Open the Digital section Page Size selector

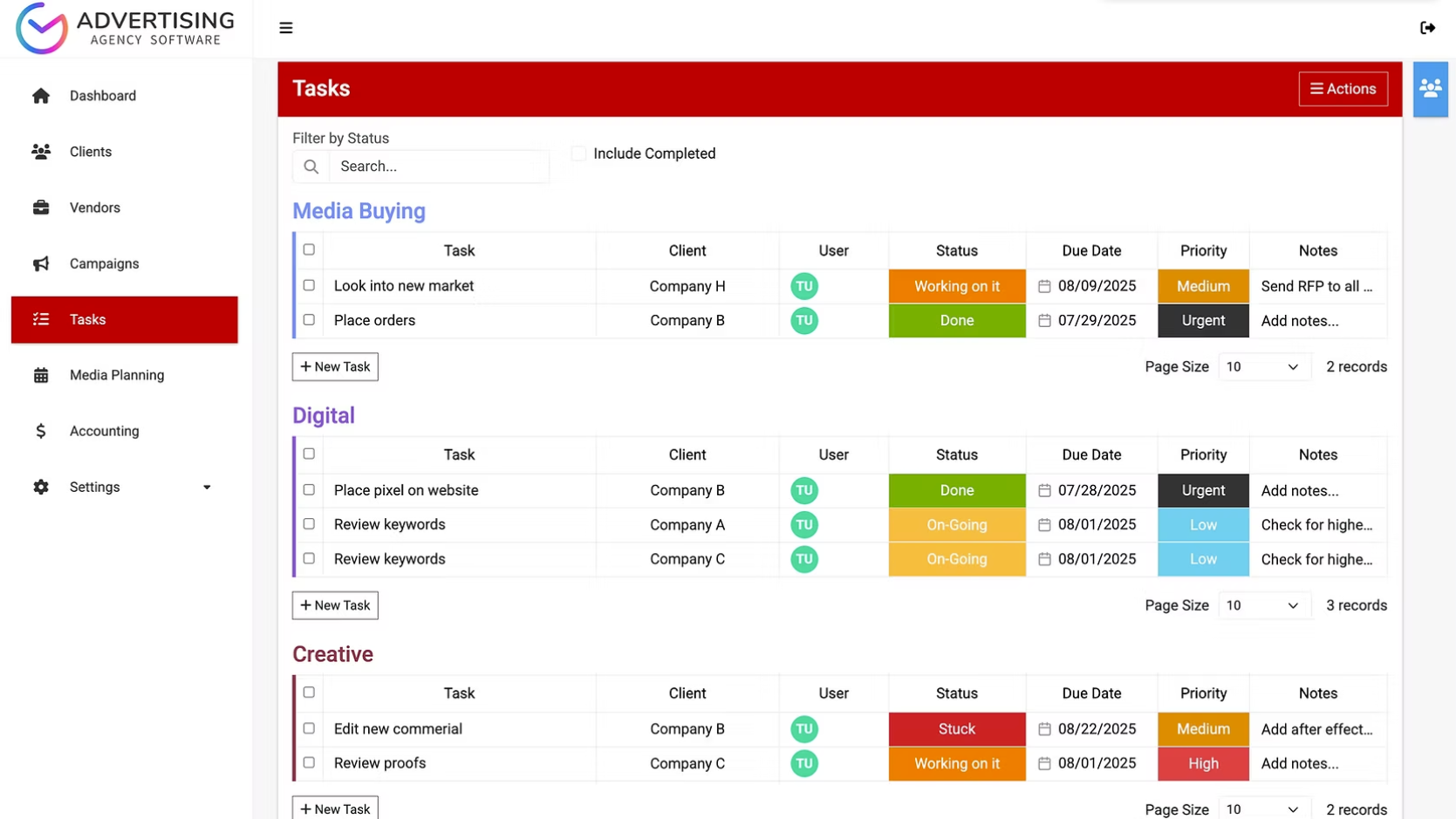[x=1262, y=604]
